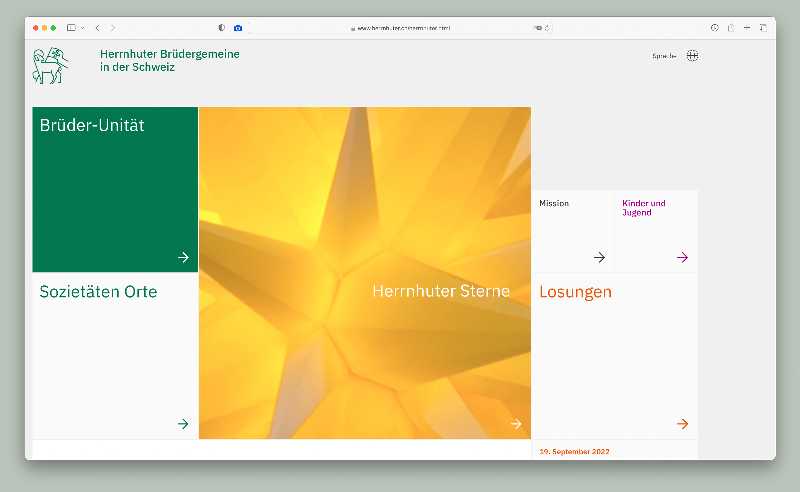
Task: Open the globe language selector icon
Action: point(692,56)
